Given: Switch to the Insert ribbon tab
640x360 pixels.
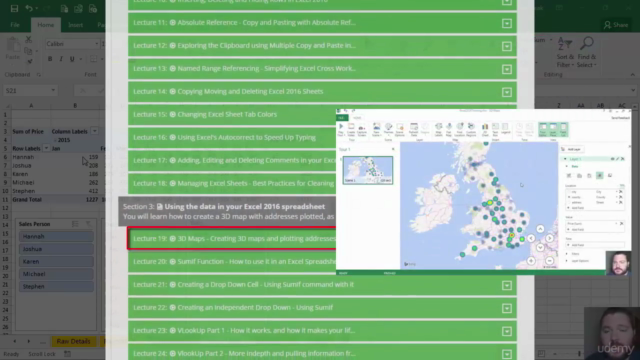Looking at the screenshot, I should (76, 25).
